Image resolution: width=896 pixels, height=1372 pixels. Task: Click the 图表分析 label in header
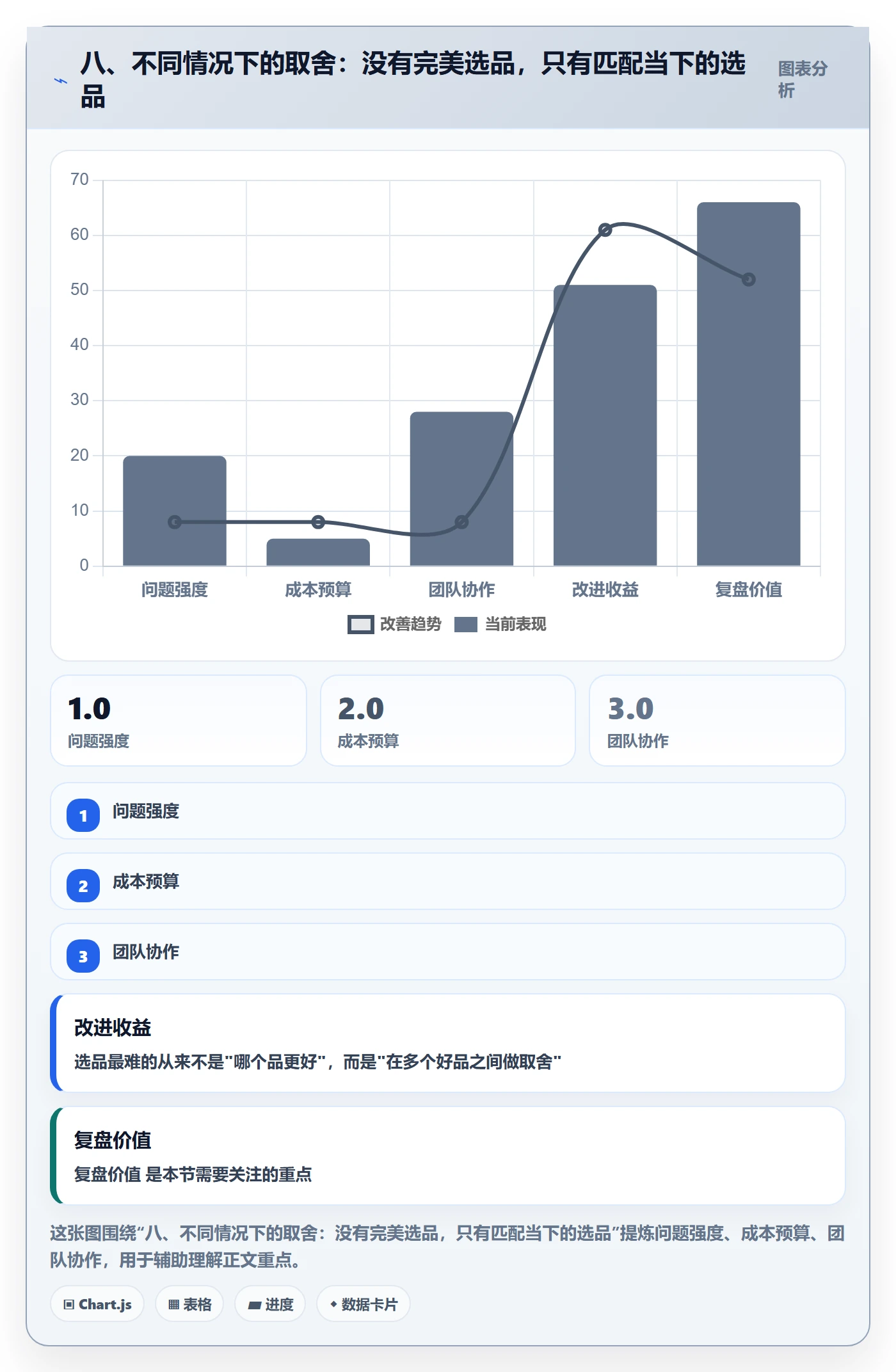pos(803,79)
